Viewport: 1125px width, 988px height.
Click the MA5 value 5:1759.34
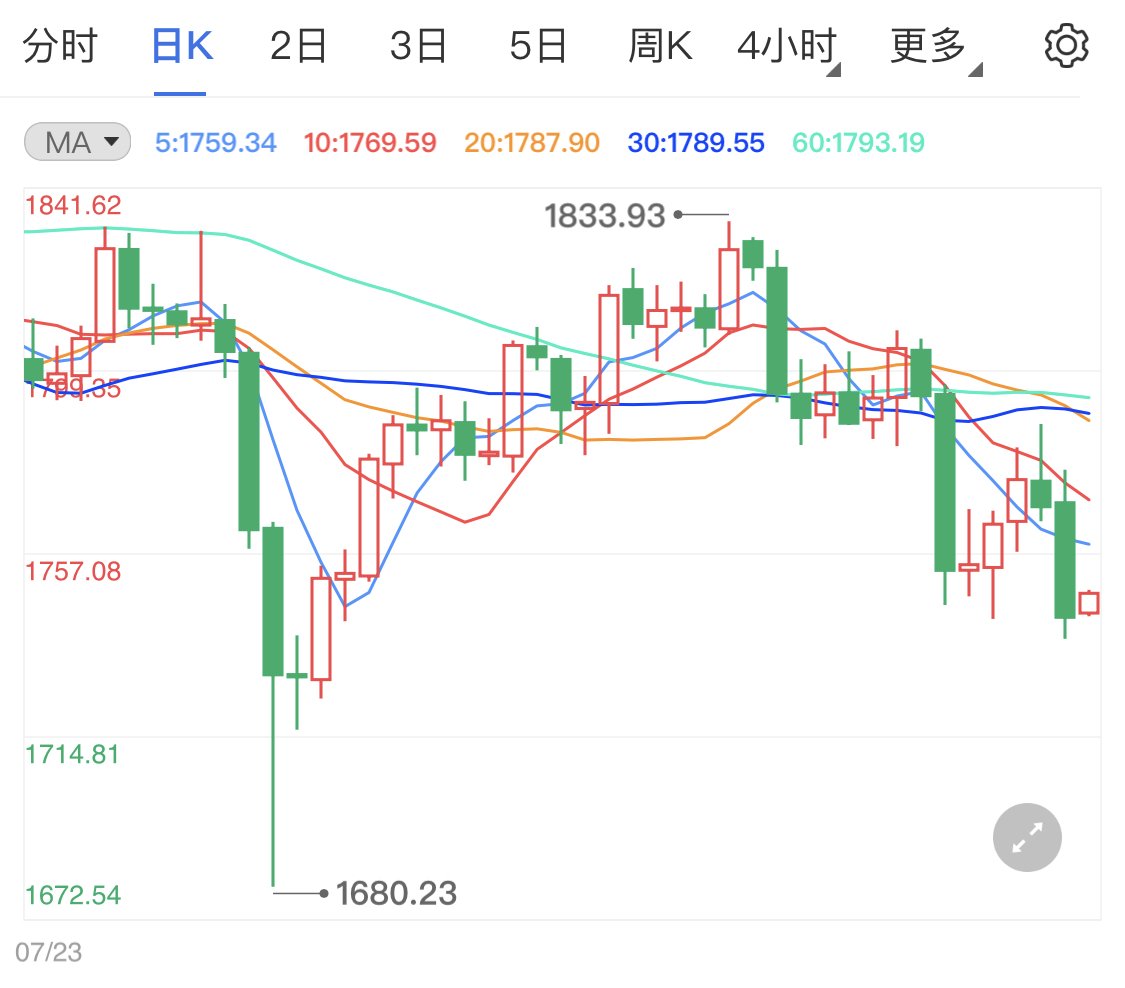[x=215, y=143]
